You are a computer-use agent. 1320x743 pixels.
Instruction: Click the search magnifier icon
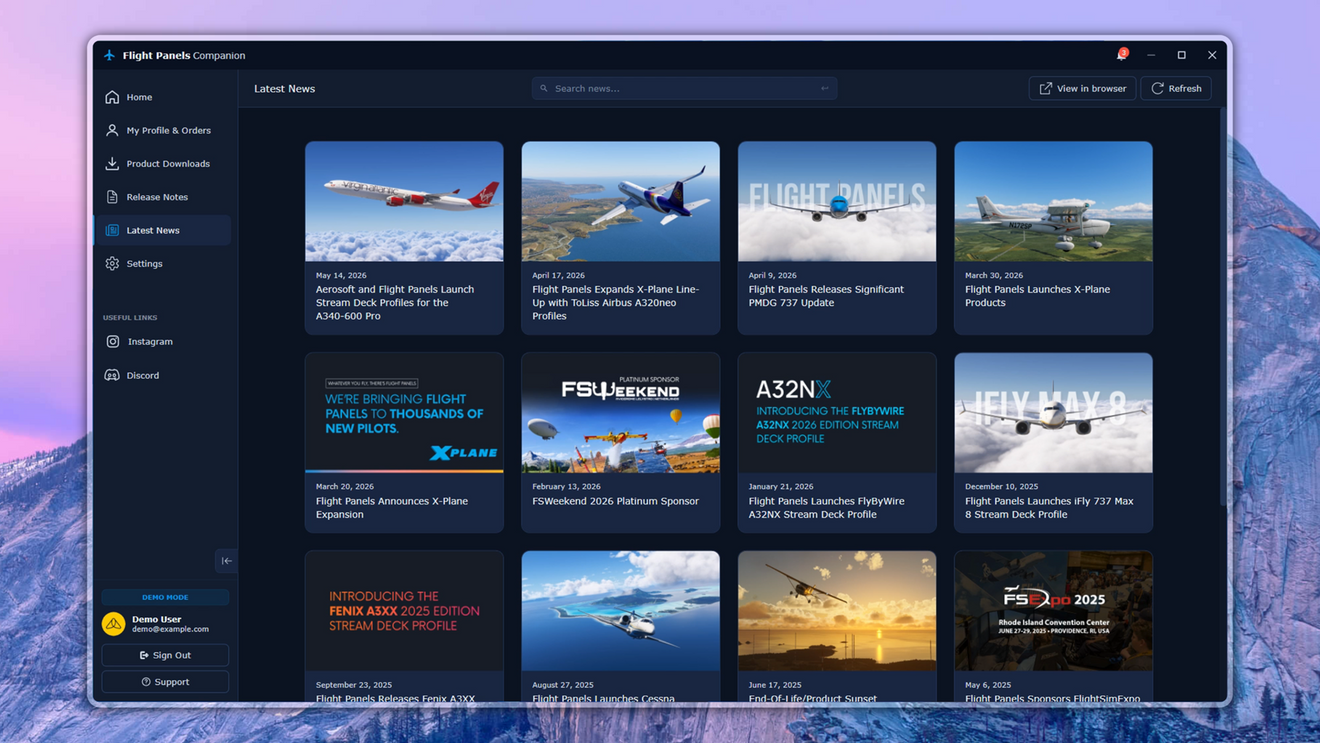[x=544, y=88]
